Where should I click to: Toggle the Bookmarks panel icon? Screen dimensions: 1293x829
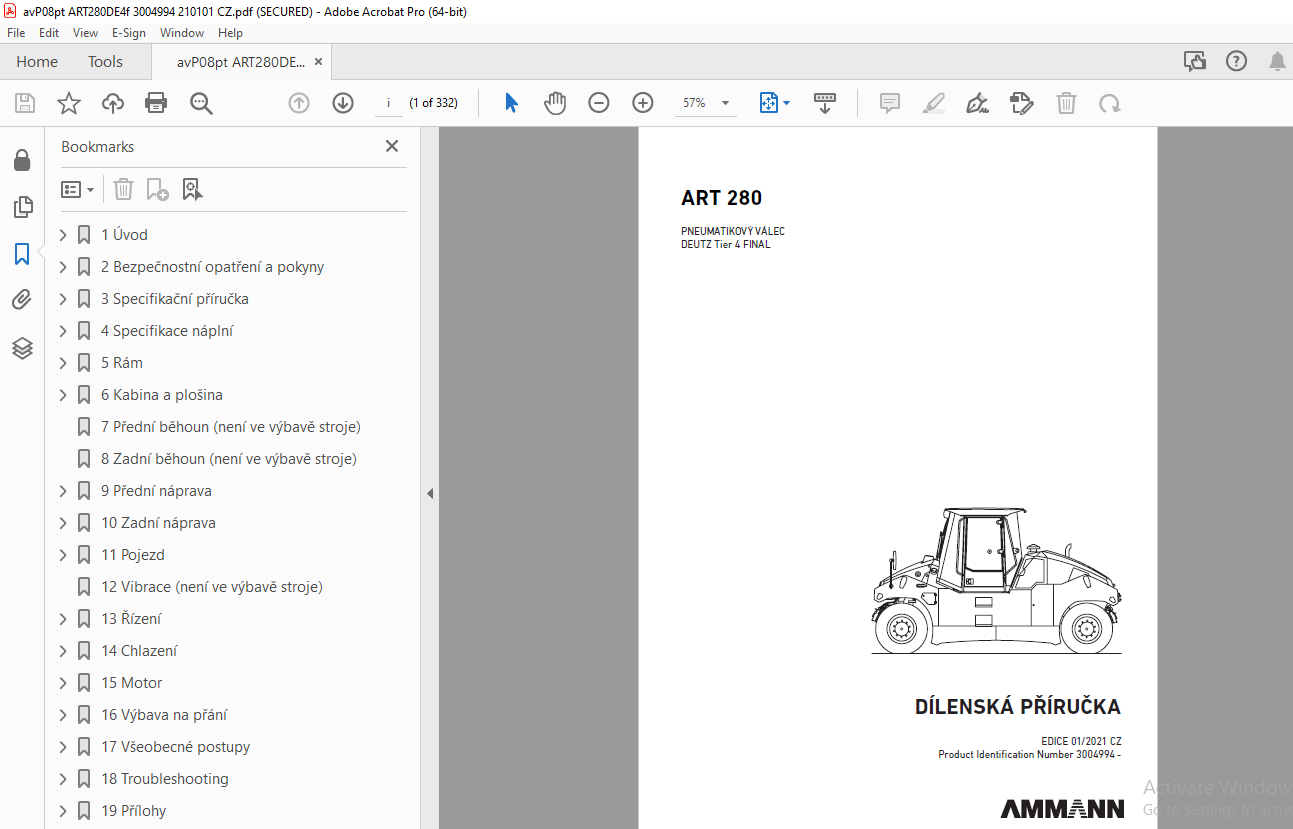click(x=22, y=254)
